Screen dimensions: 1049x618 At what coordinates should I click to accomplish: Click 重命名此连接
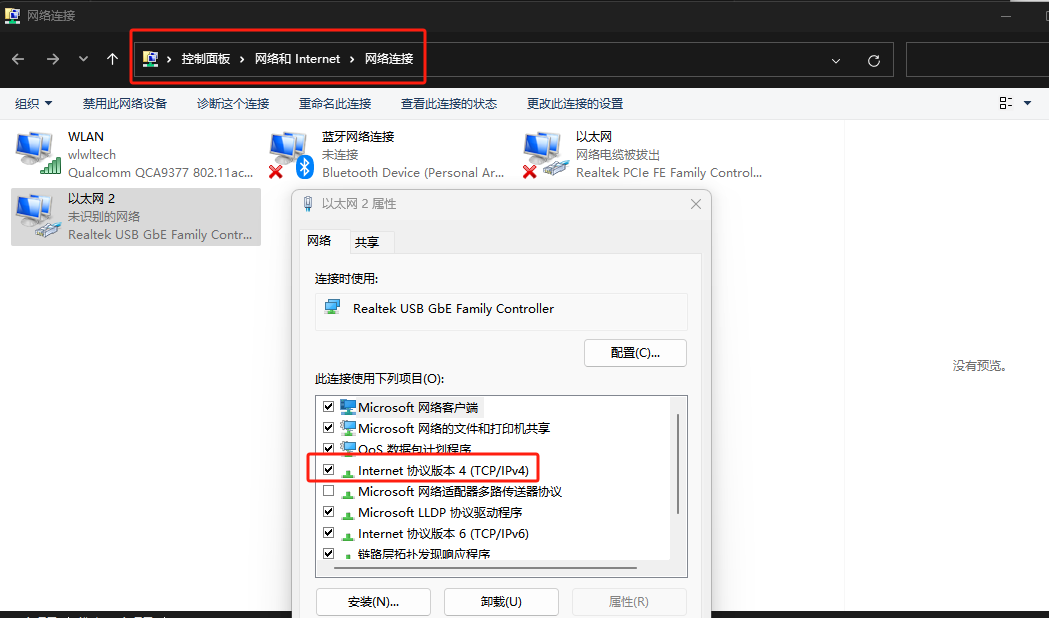[335, 104]
